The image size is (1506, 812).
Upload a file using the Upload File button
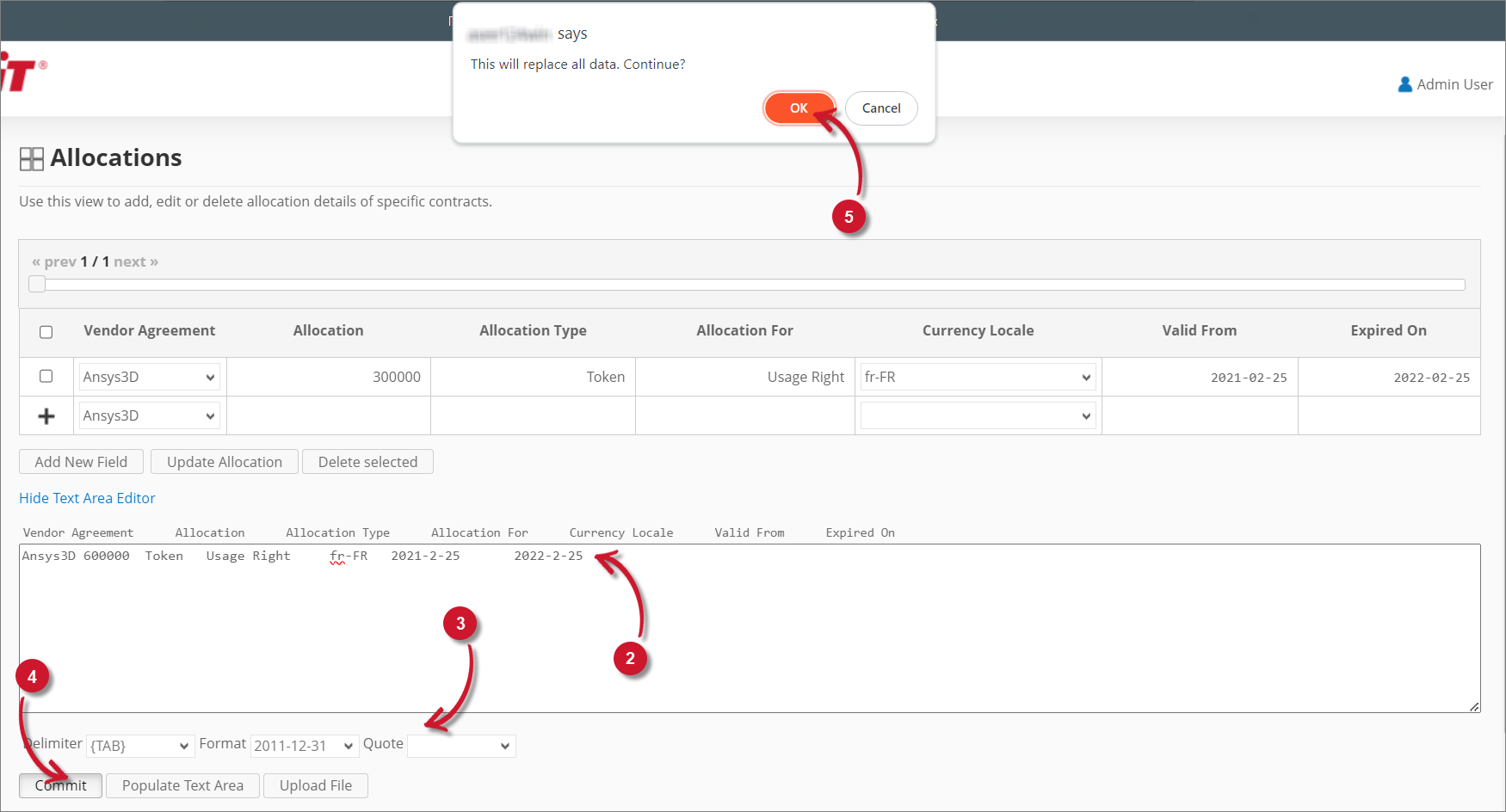pos(315,785)
